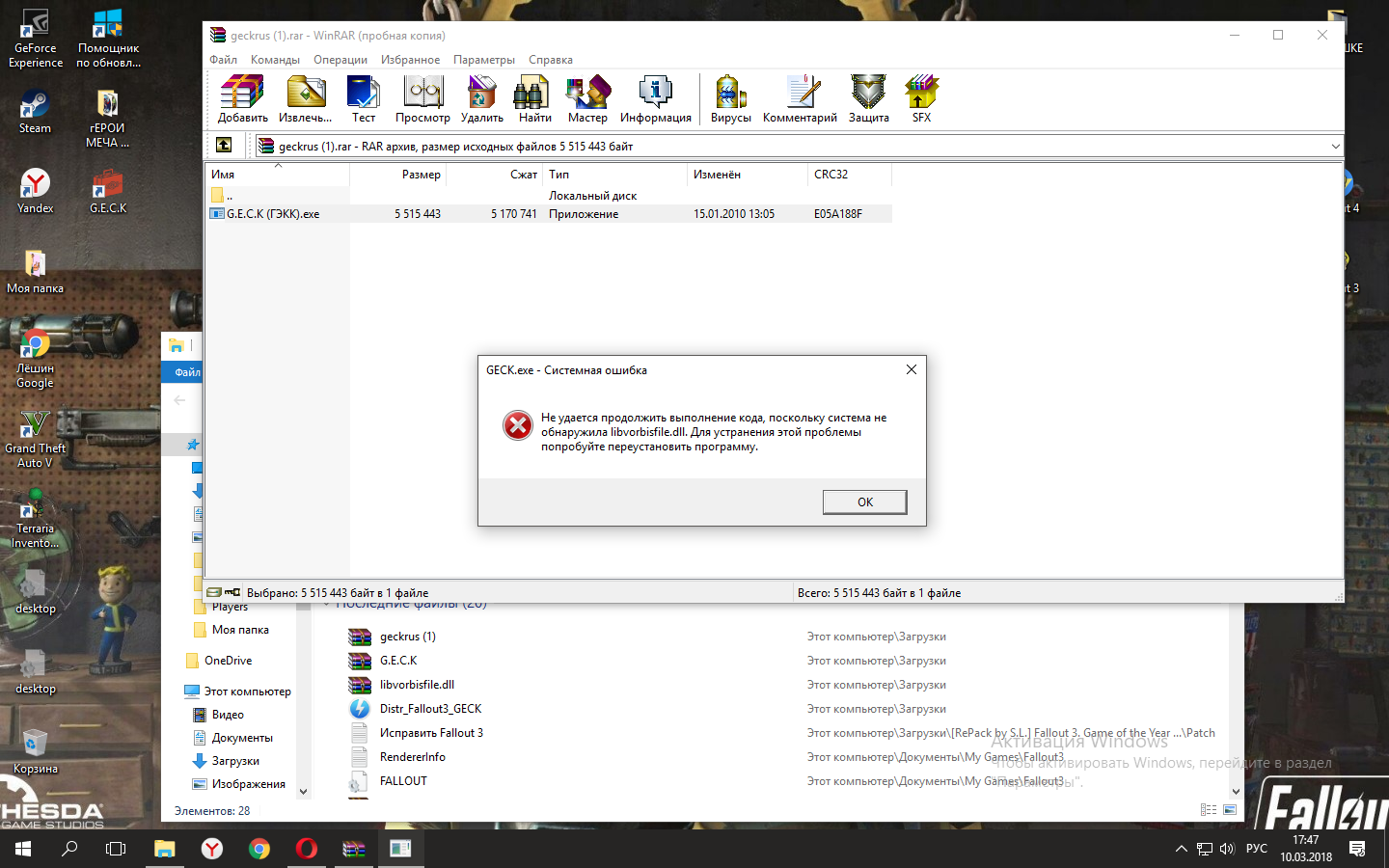Viewport: 1389px width, 868px height.
Task: Switch to WinRAR taskbar button
Action: coord(354,849)
